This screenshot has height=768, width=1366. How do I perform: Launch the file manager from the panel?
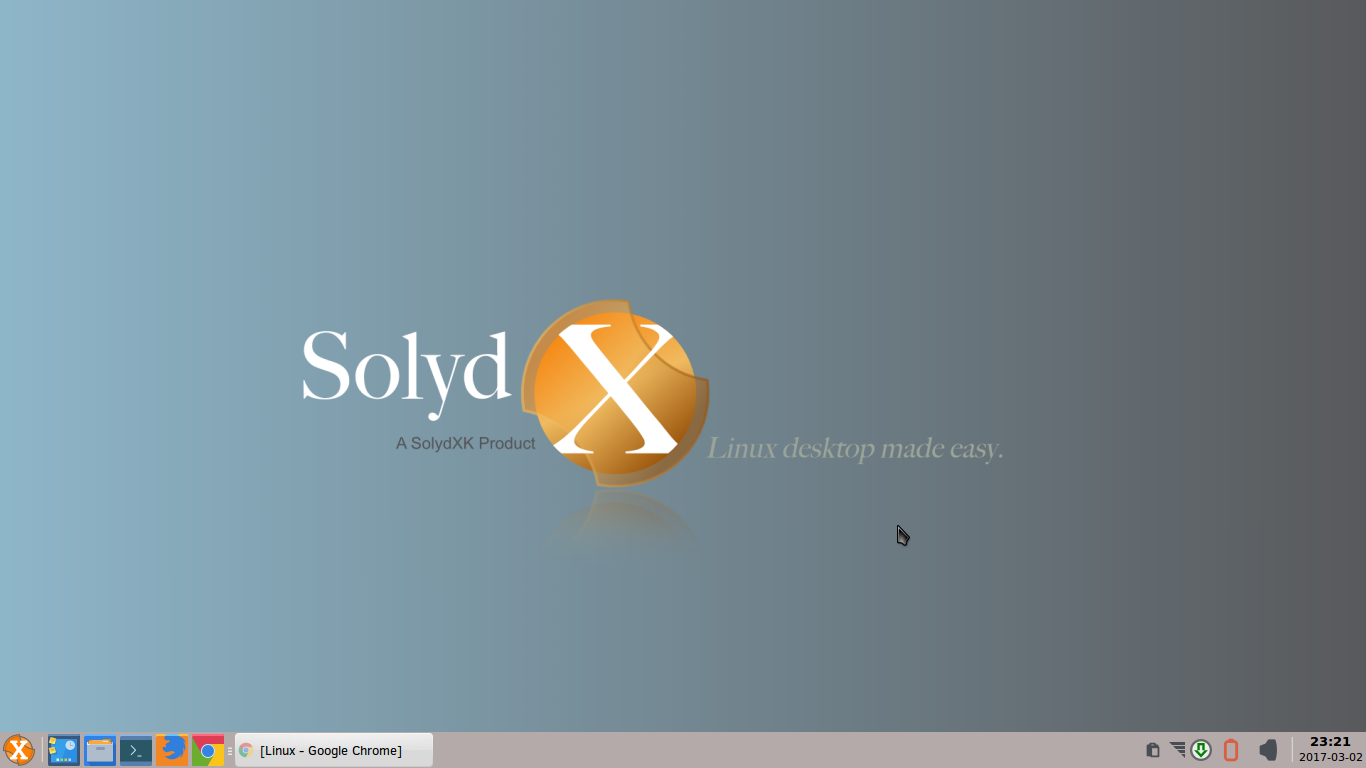[100, 750]
